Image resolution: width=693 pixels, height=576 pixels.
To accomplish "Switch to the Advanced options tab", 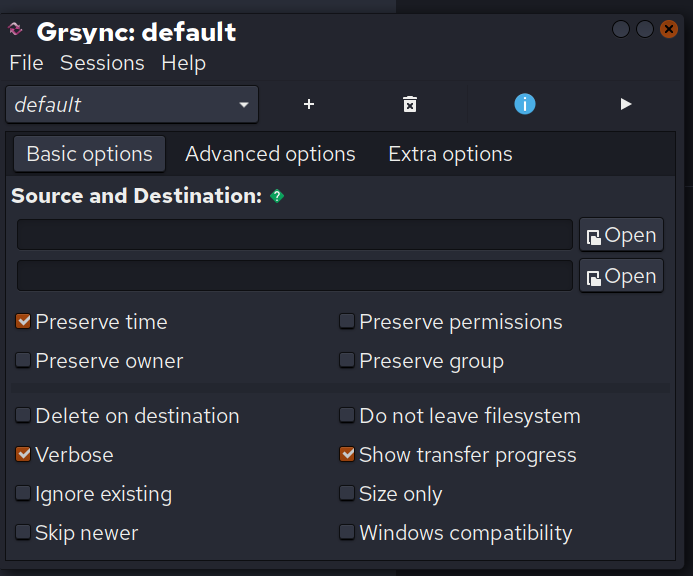I will click(270, 154).
